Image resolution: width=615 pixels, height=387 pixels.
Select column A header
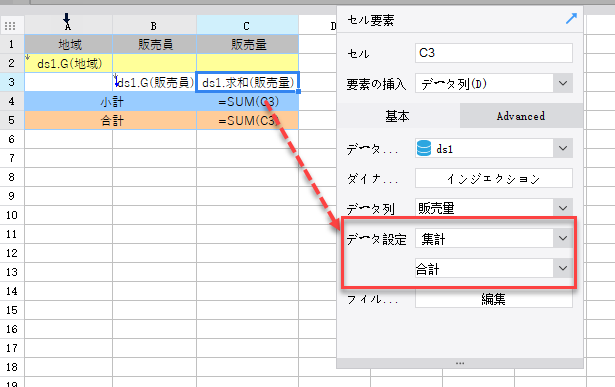pos(68,25)
